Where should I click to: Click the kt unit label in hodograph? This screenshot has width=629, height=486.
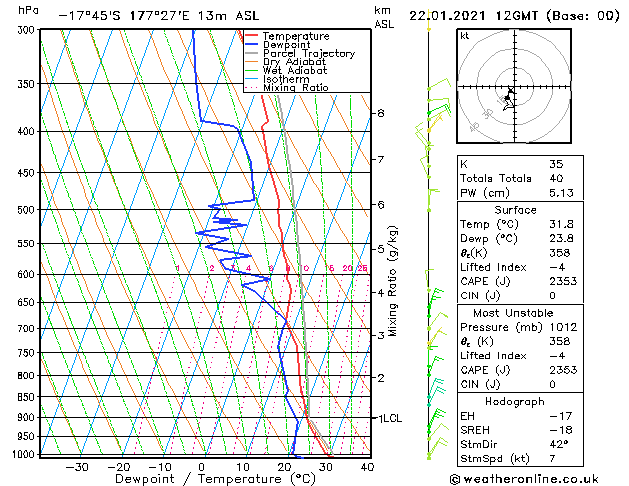[x=465, y=36]
